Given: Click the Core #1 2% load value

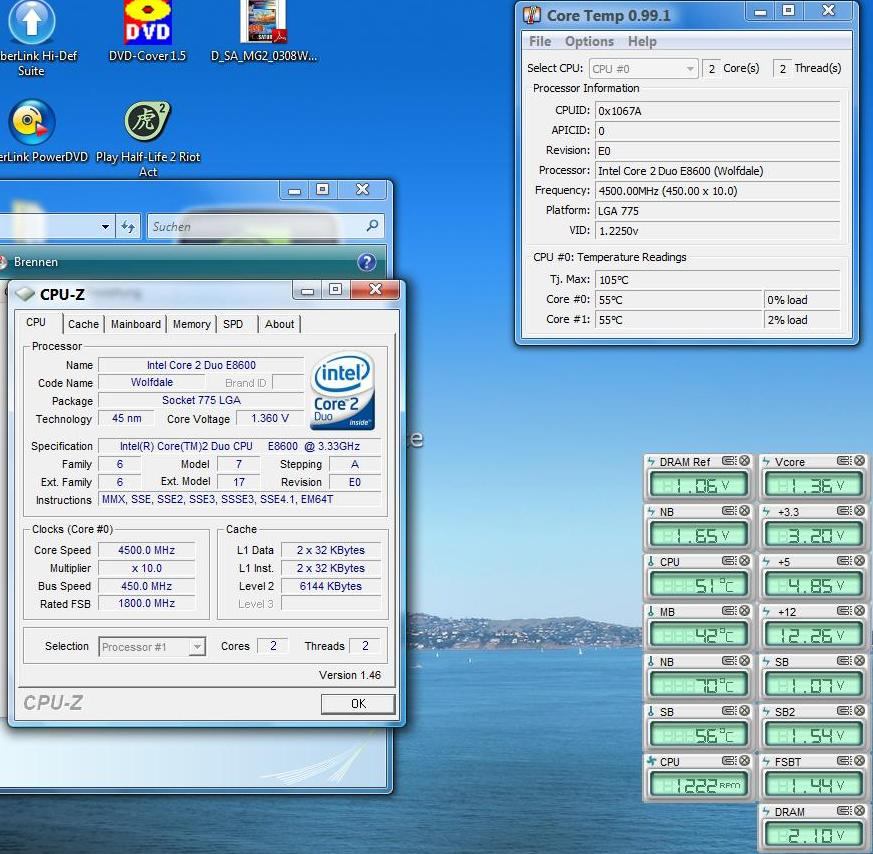Looking at the screenshot, I should coord(802,320).
